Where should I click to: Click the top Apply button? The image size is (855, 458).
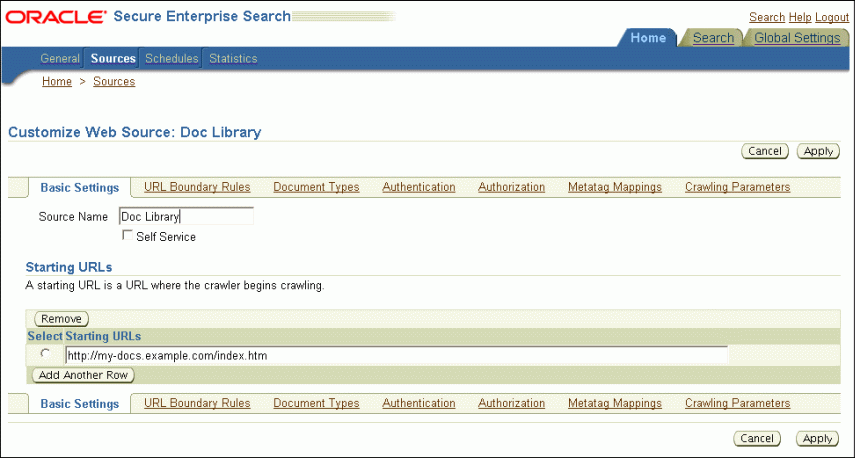818,151
